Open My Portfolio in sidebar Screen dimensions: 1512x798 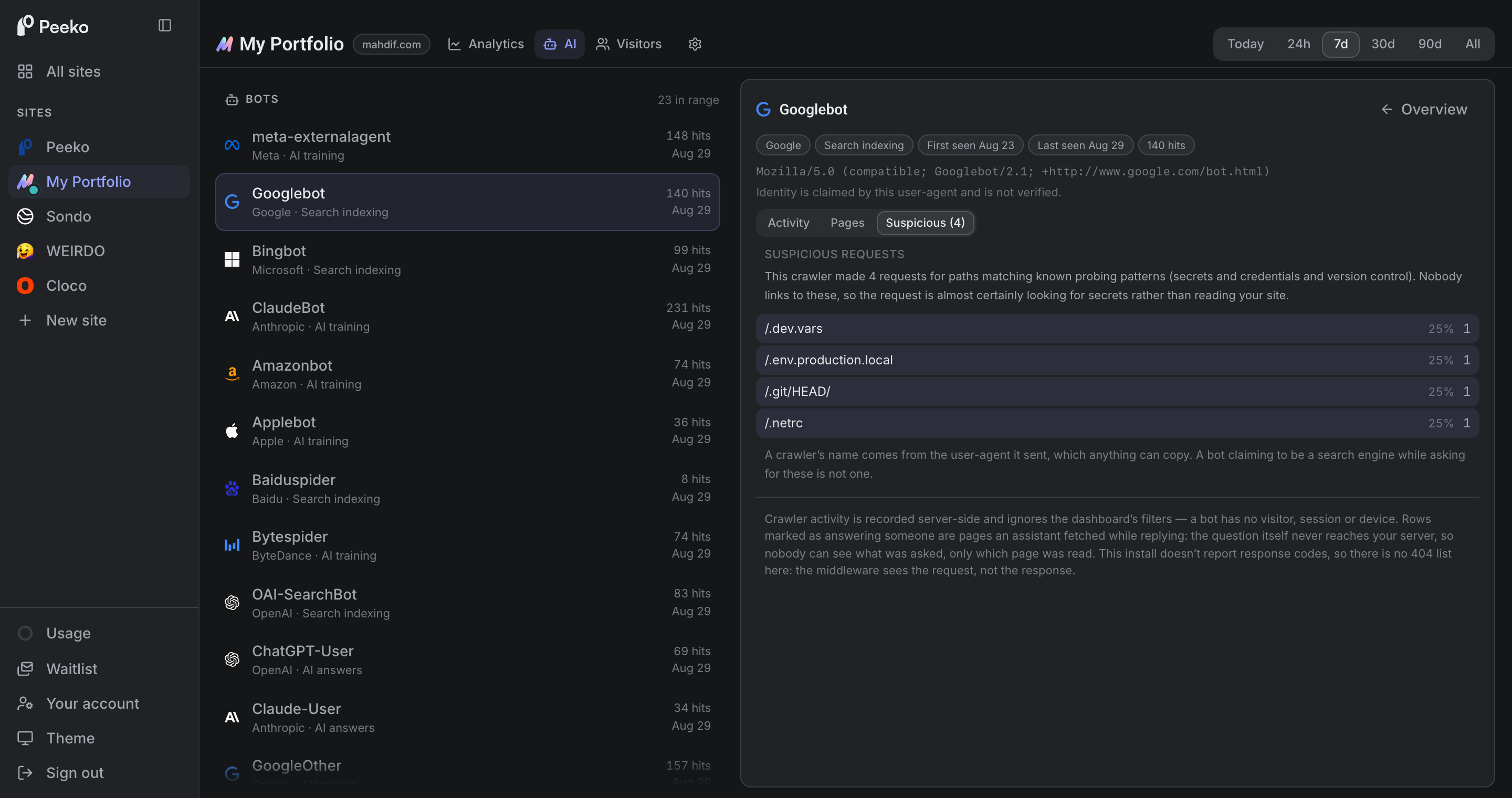tap(99, 181)
